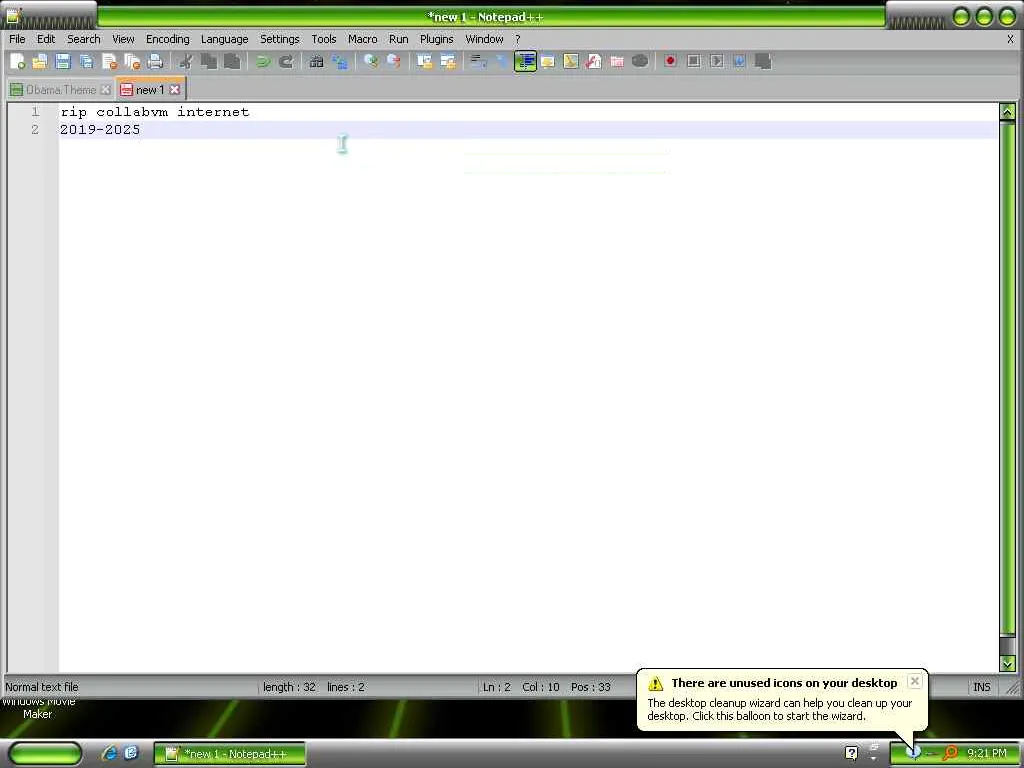Start macro recording with red dot button
This screenshot has height=768, width=1024.
pyautogui.click(x=670, y=61)
